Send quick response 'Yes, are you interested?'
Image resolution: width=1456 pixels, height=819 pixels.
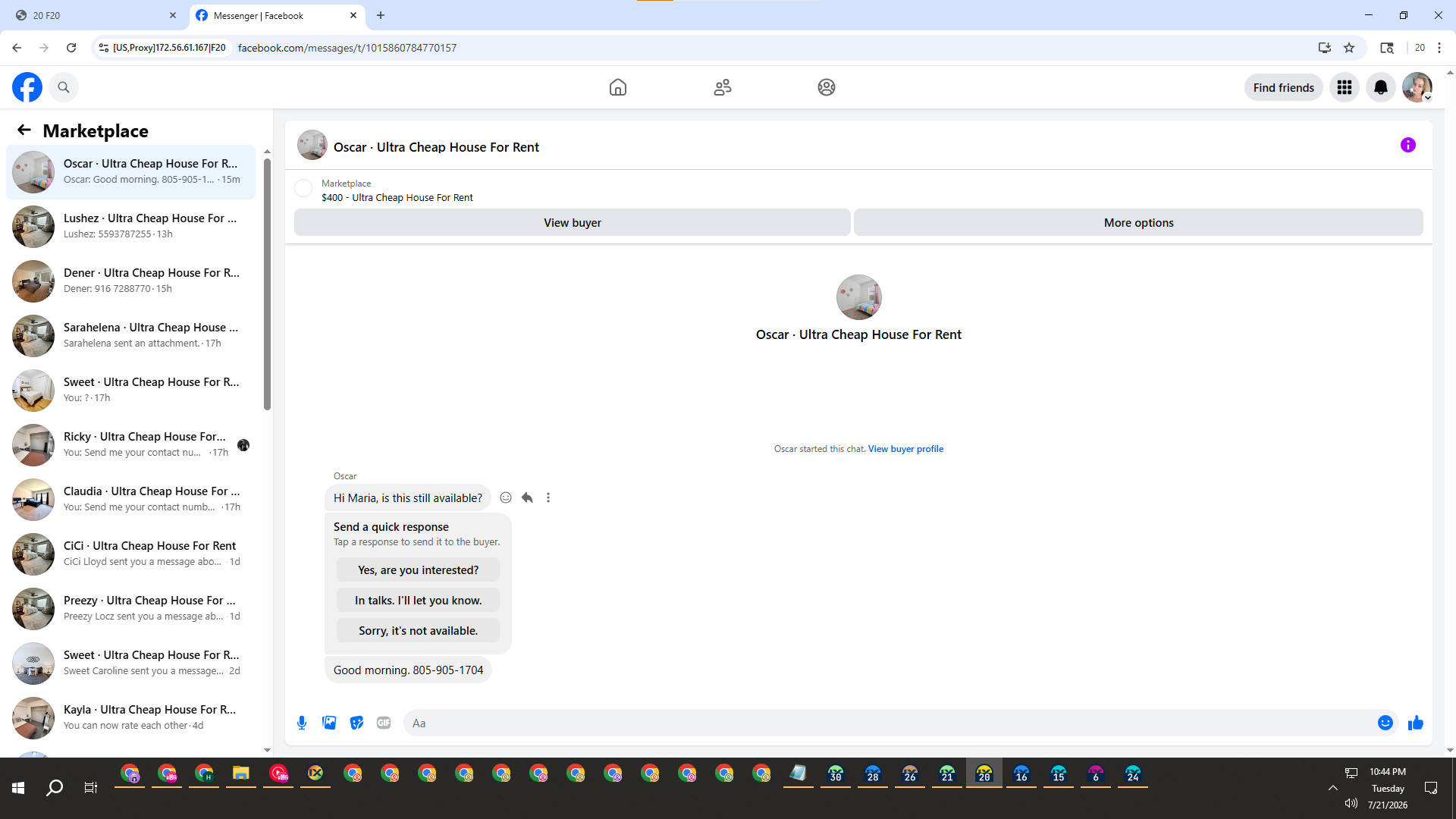[418, 570]
